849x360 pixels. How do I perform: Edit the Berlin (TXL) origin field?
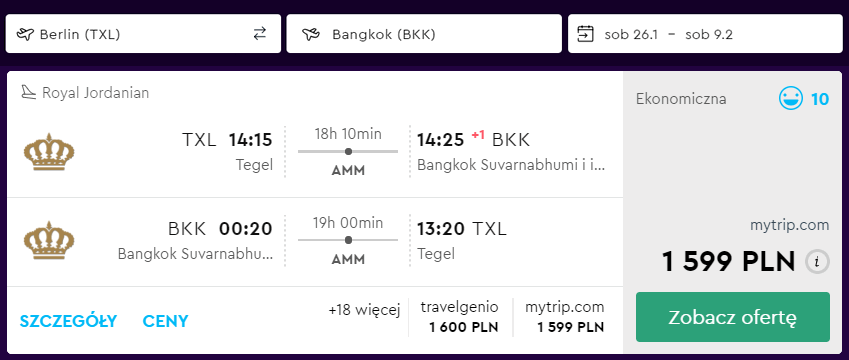point(143,34)
